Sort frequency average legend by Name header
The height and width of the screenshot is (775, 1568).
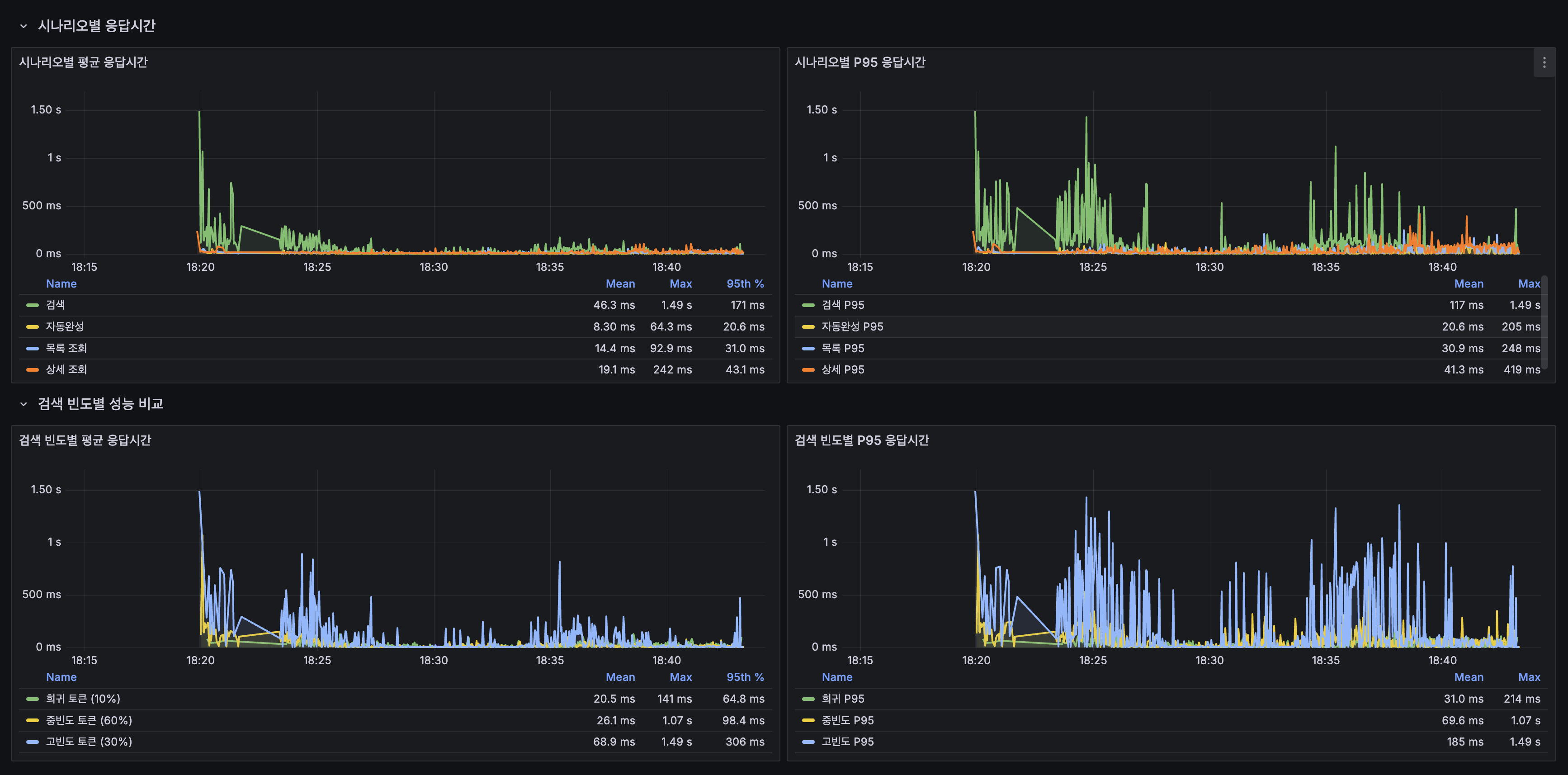click(x=61, y=677)
